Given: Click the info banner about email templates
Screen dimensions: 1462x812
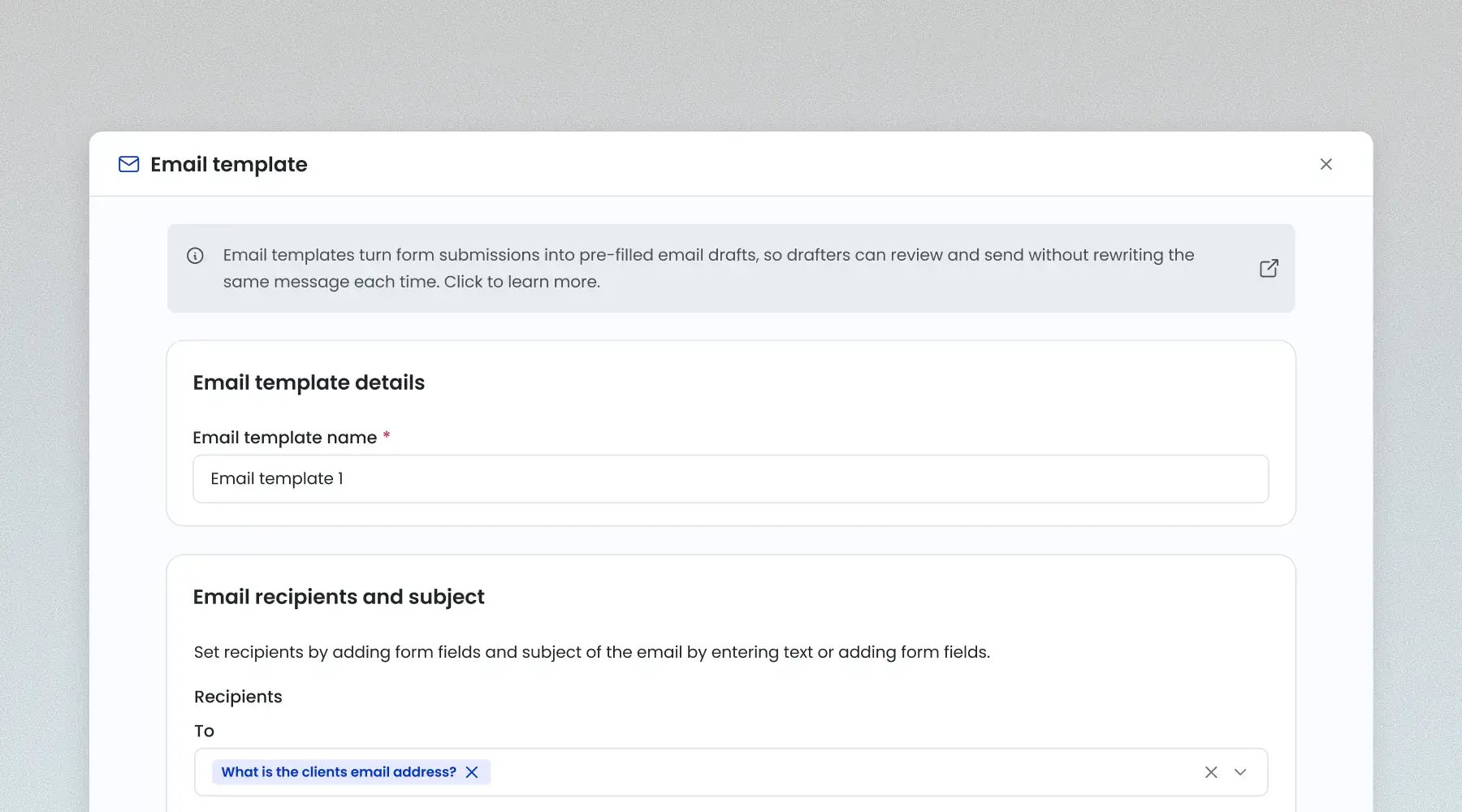Looking at the screenshot, I should [730, 269].
